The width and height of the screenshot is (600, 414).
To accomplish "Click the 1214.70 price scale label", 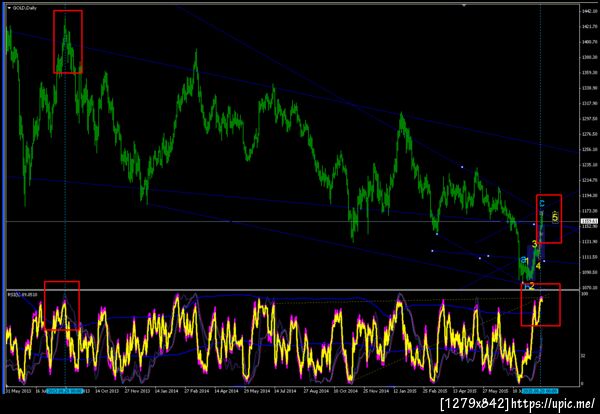I will tap(589, 180).
